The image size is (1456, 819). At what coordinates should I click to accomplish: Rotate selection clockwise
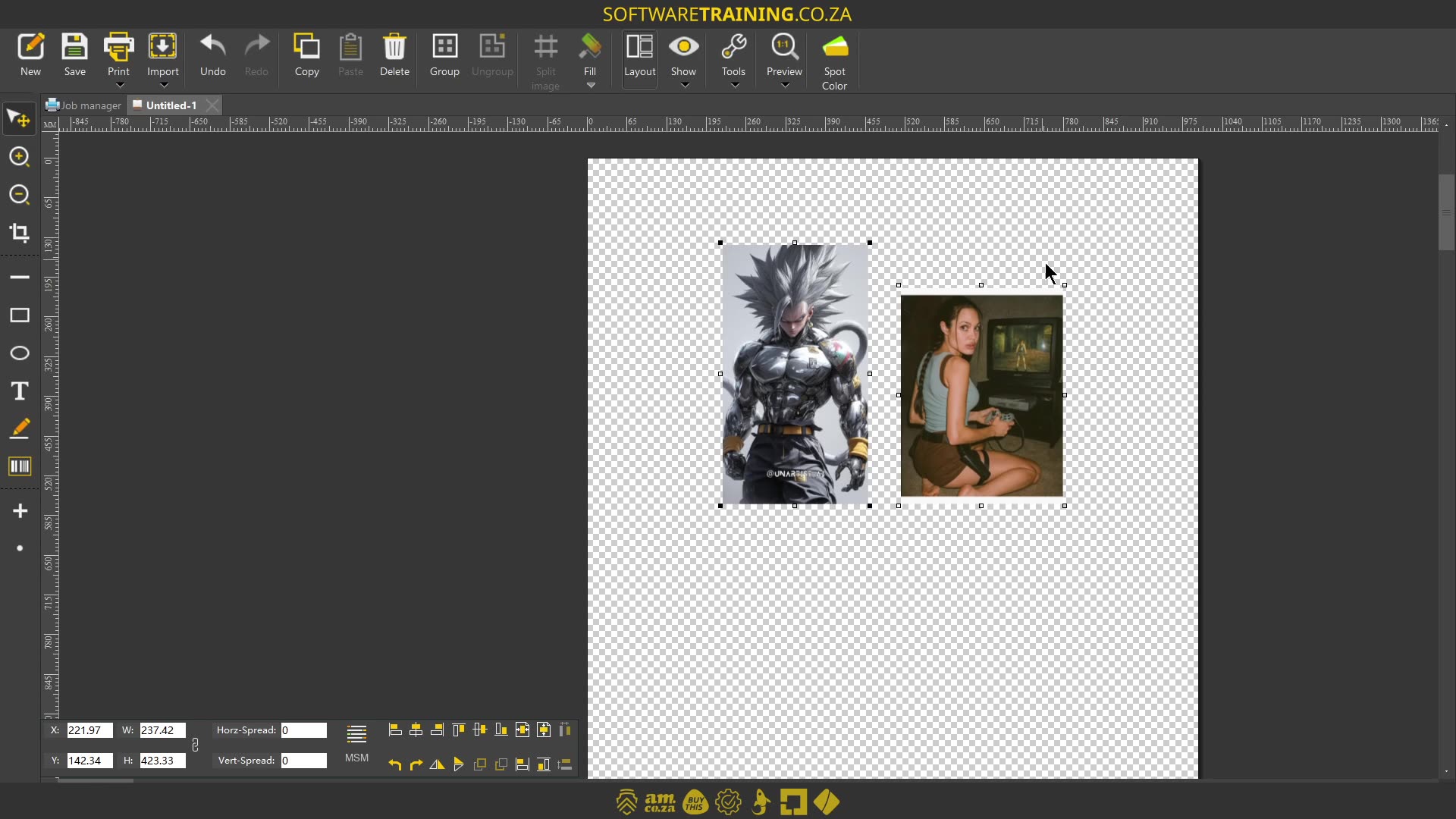point(416,764)
